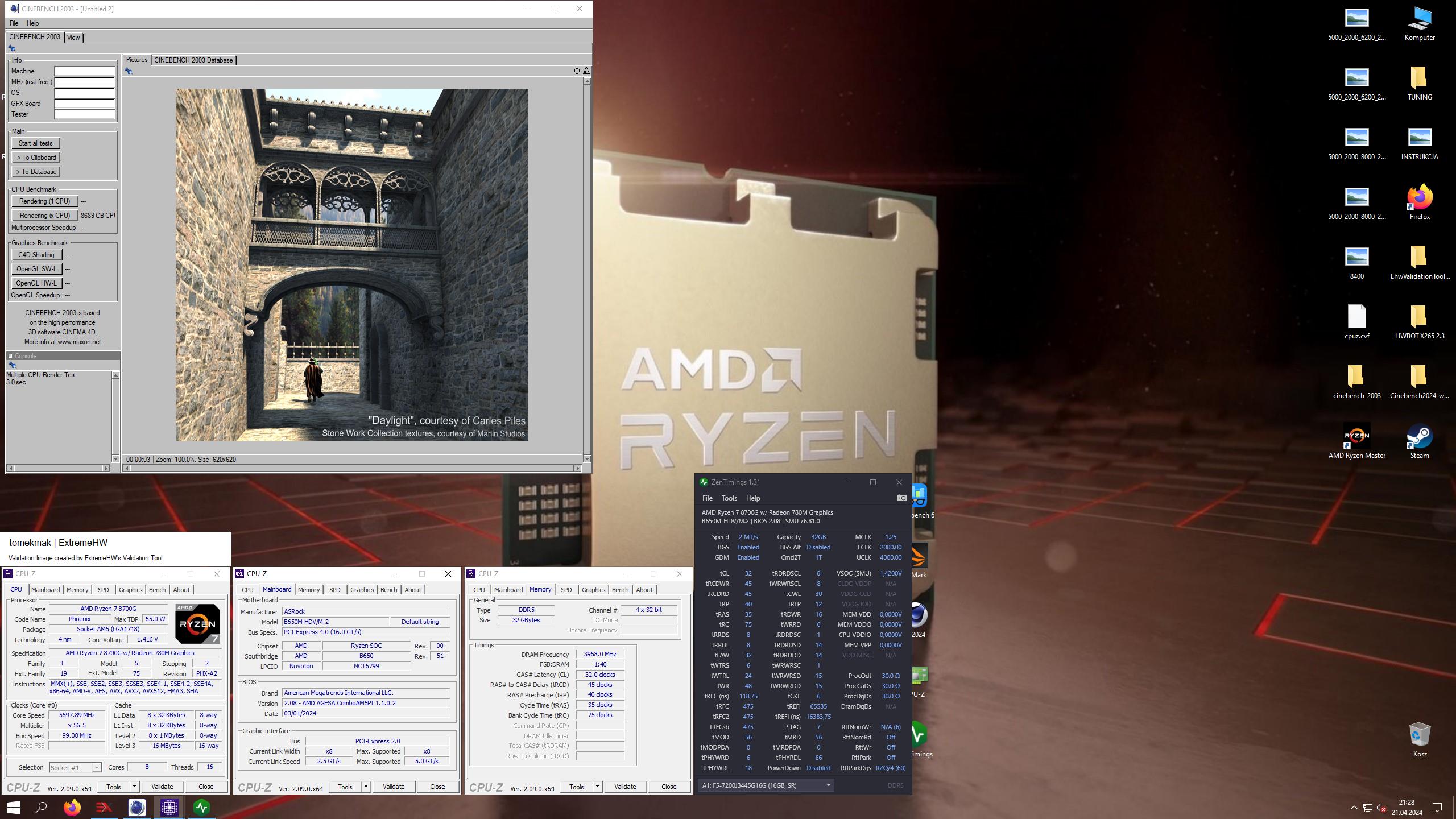Click the red ExtremeHW taskbar icon
Viewport: 1456px width, 819px height.
pyautogui.click(x=105, y=807)
